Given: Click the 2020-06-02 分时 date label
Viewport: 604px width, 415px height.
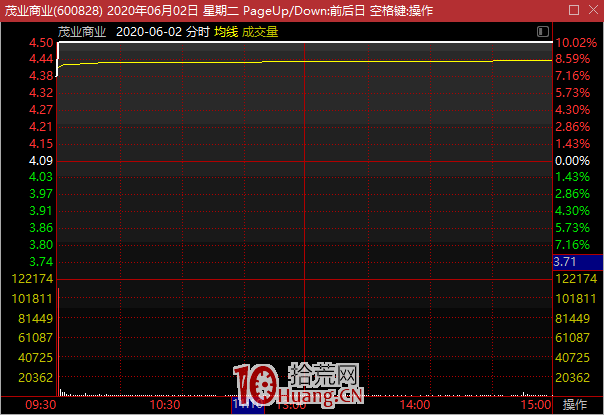Looking at the screenshot, I should [x=163, y=32].
